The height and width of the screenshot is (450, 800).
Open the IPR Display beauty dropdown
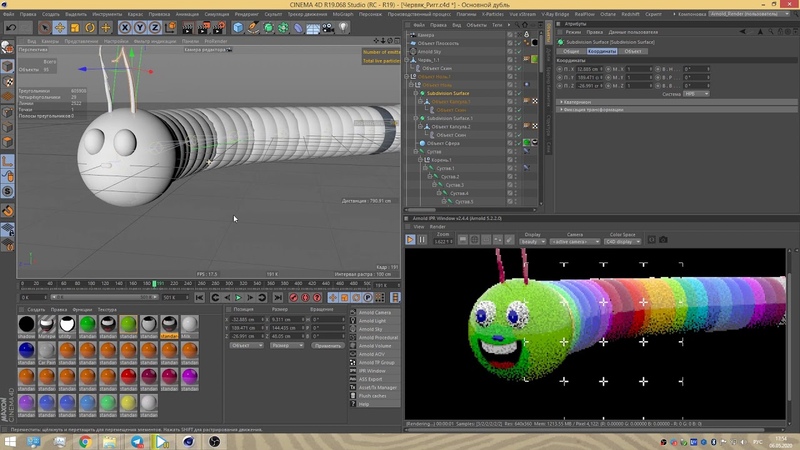[533, 241]
